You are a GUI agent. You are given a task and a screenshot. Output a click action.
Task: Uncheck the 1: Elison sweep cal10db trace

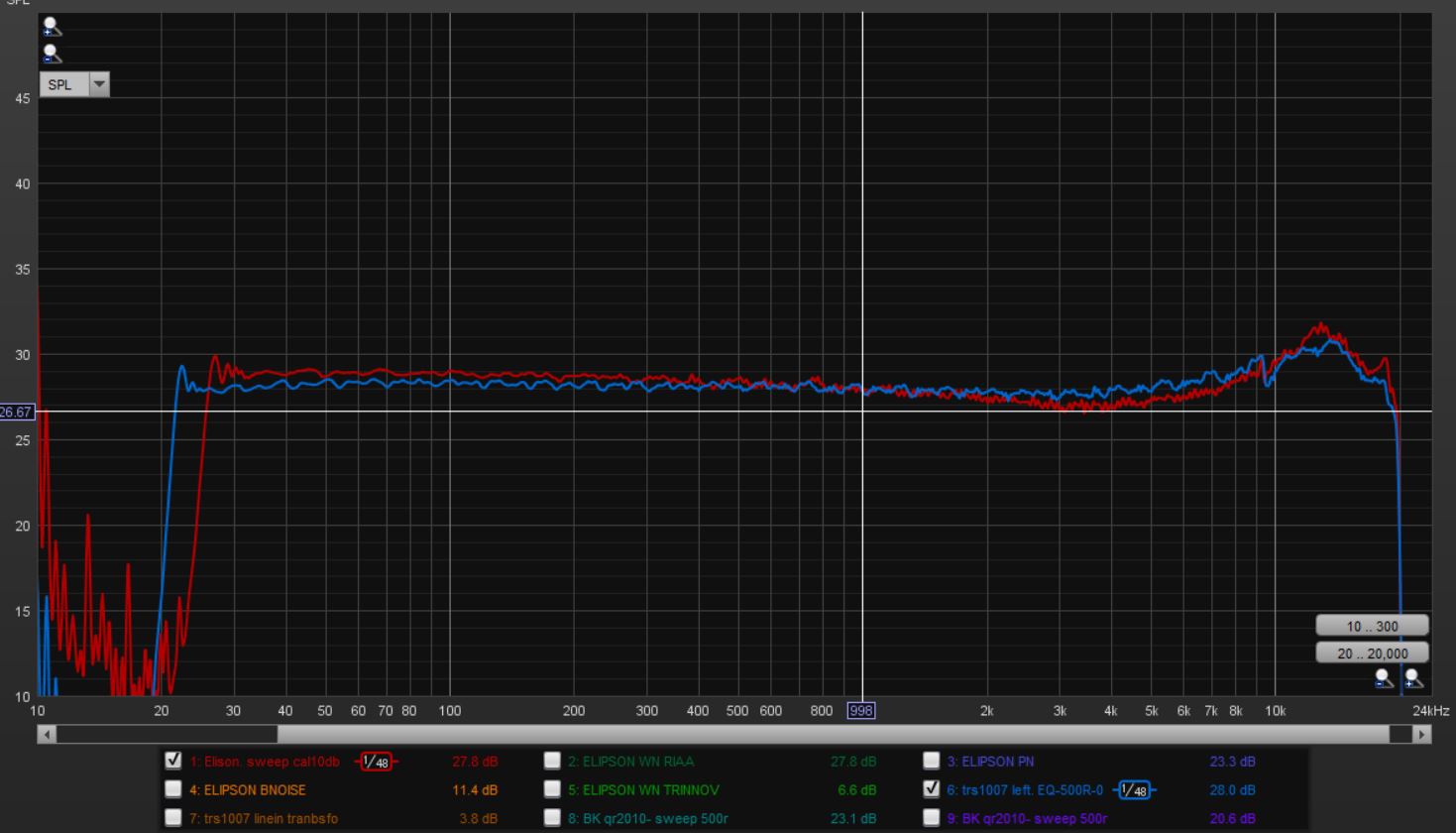click(x=173, y=761)
